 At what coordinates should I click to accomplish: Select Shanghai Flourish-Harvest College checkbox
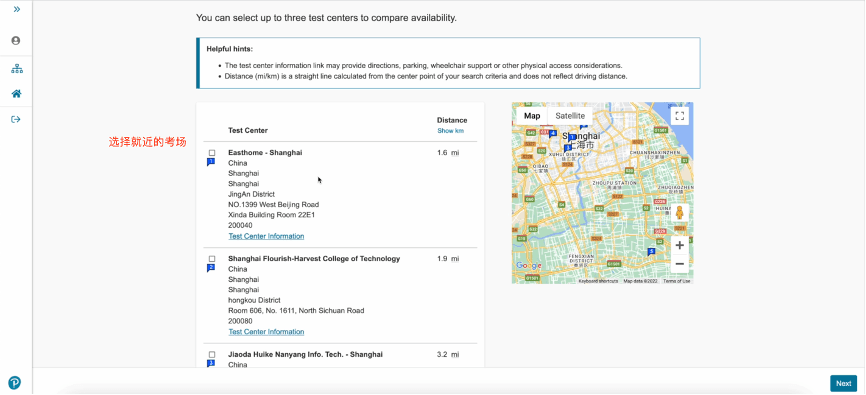[212, 259]
